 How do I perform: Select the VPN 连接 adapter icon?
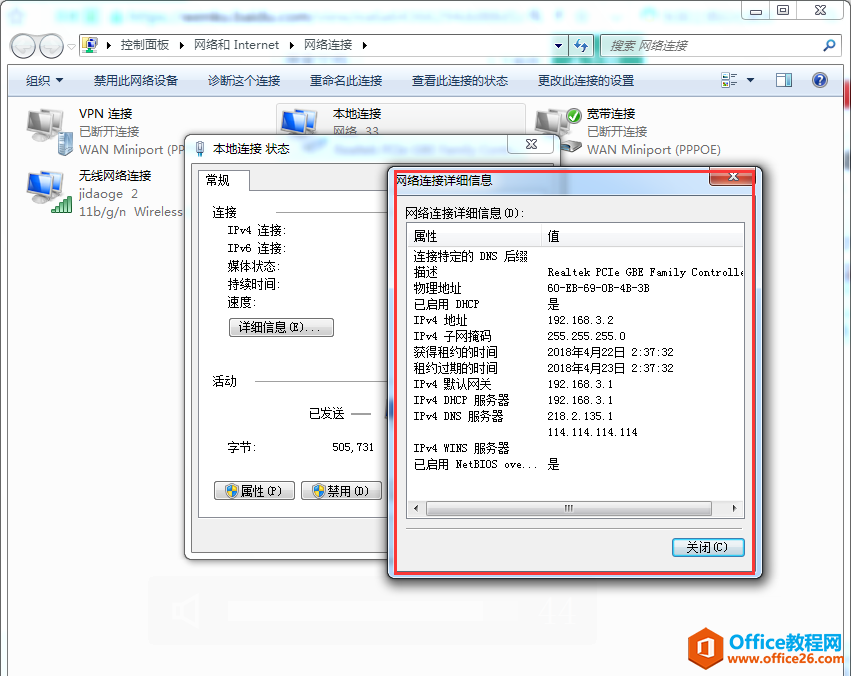[x=49, y=131]
